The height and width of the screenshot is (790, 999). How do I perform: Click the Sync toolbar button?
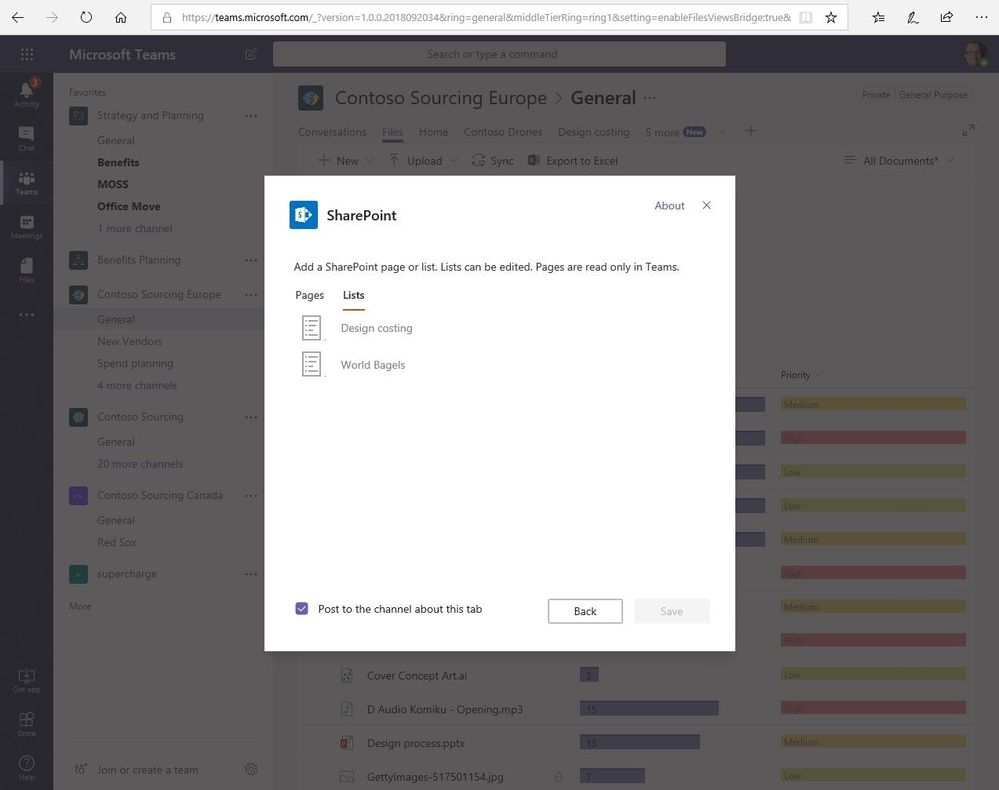[492, 161]
